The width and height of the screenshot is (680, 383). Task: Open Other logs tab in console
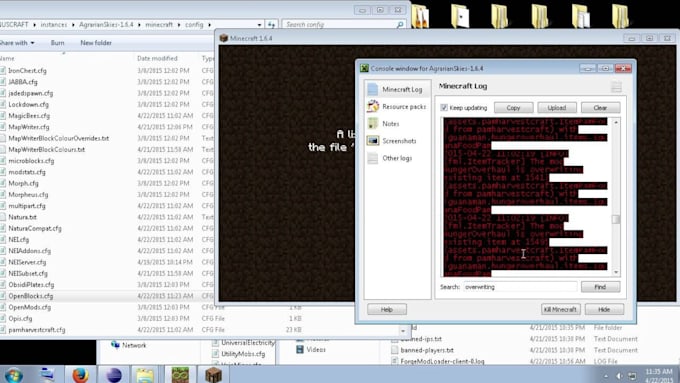397,158
